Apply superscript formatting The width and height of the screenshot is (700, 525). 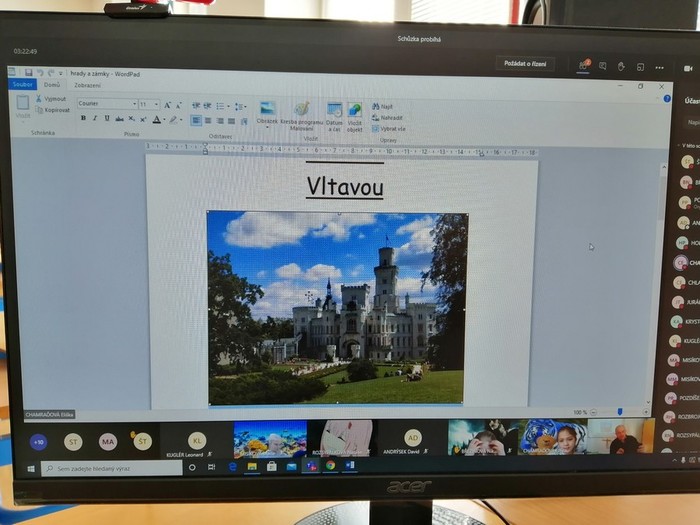pos(143,119)
